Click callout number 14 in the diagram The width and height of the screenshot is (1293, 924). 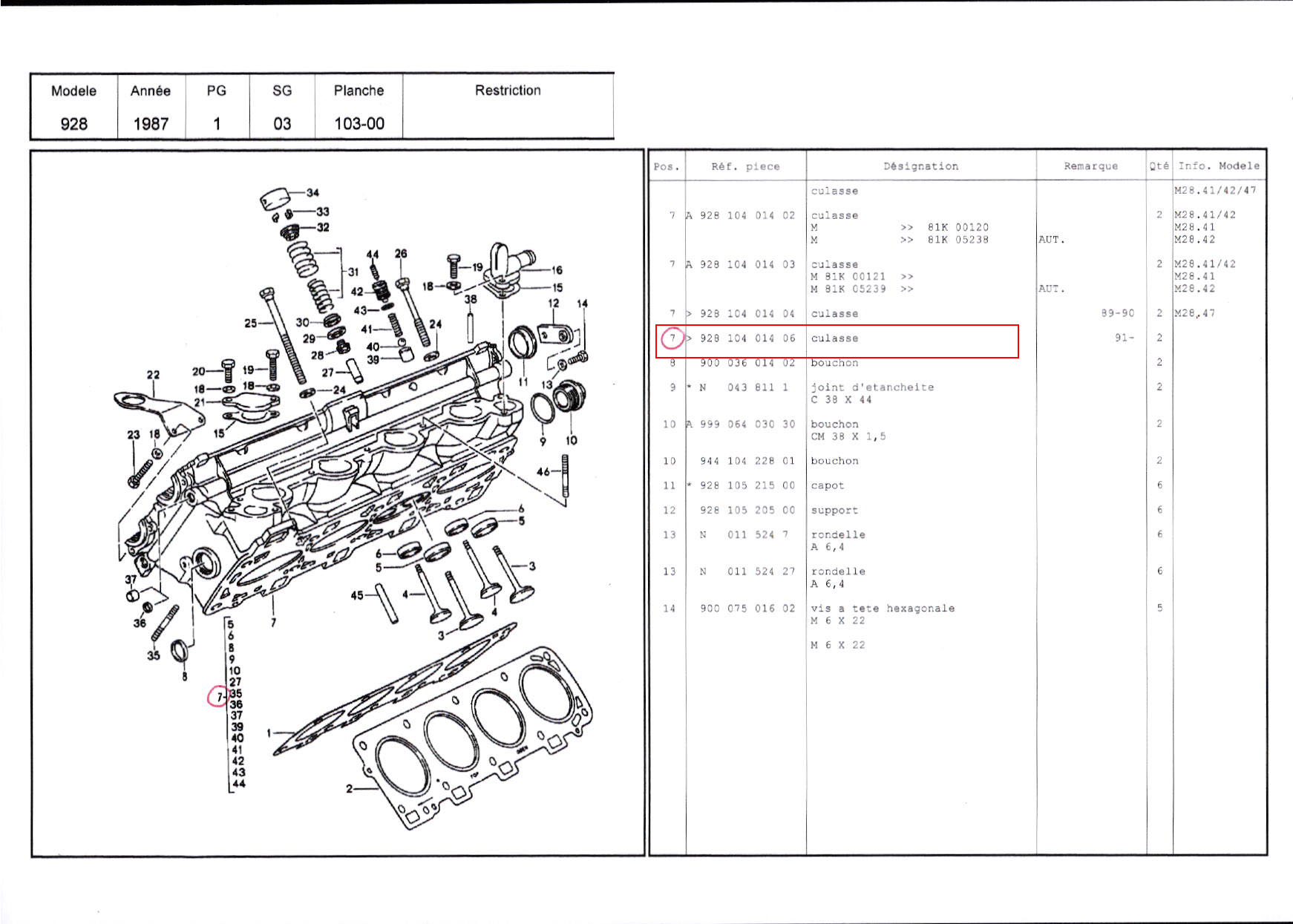tap(582, 304)
